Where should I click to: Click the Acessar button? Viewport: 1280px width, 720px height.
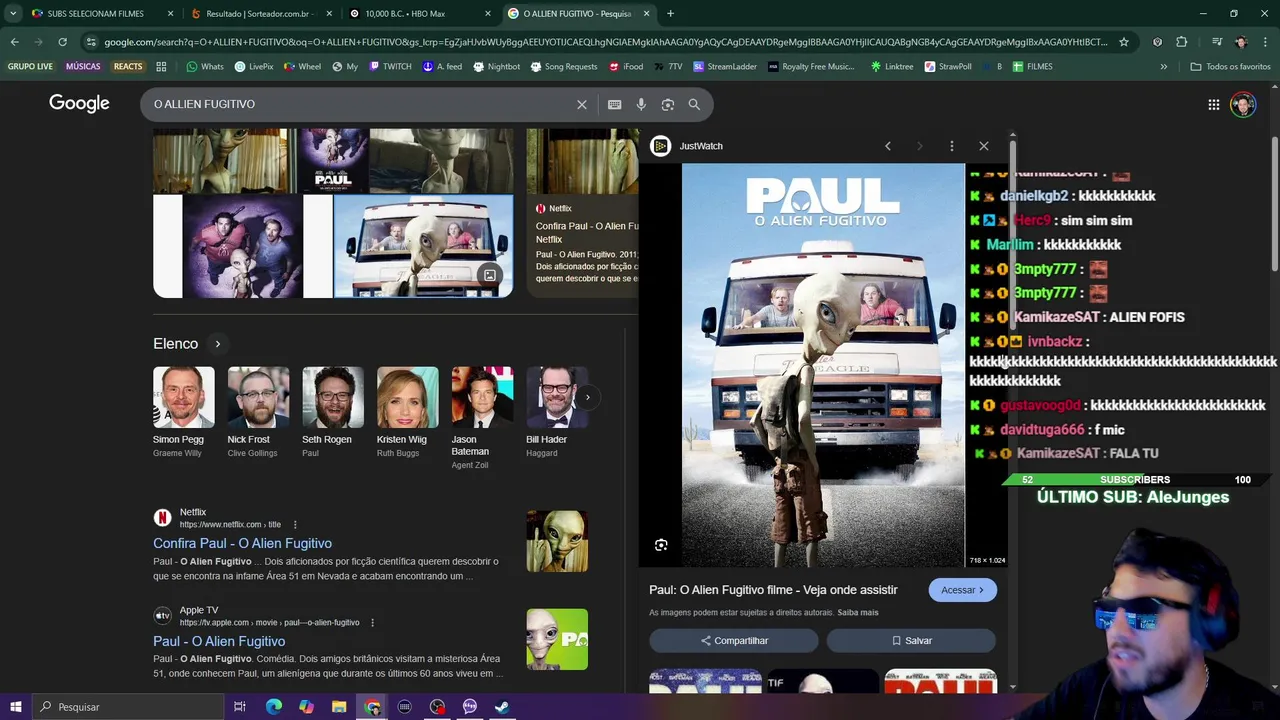point(962,590)
